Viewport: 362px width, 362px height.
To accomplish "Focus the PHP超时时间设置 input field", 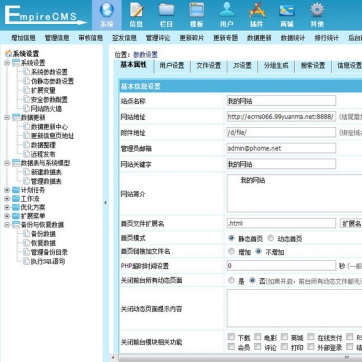I will coord(281,266).
